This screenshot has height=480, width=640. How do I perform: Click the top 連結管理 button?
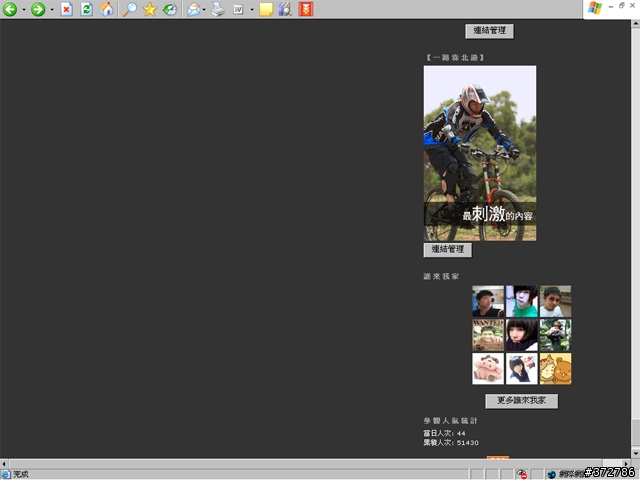coord(489,31)
